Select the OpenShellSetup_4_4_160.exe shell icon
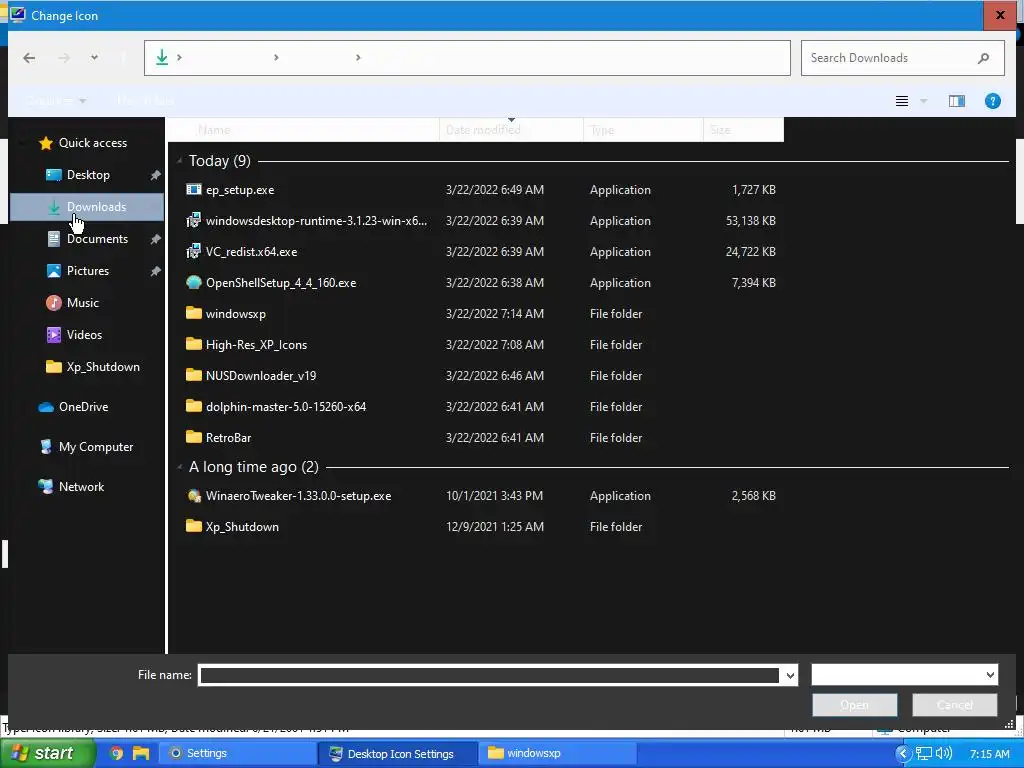Image resolution: width=1024 pixels, height=768 pixels. pos(193,283)
